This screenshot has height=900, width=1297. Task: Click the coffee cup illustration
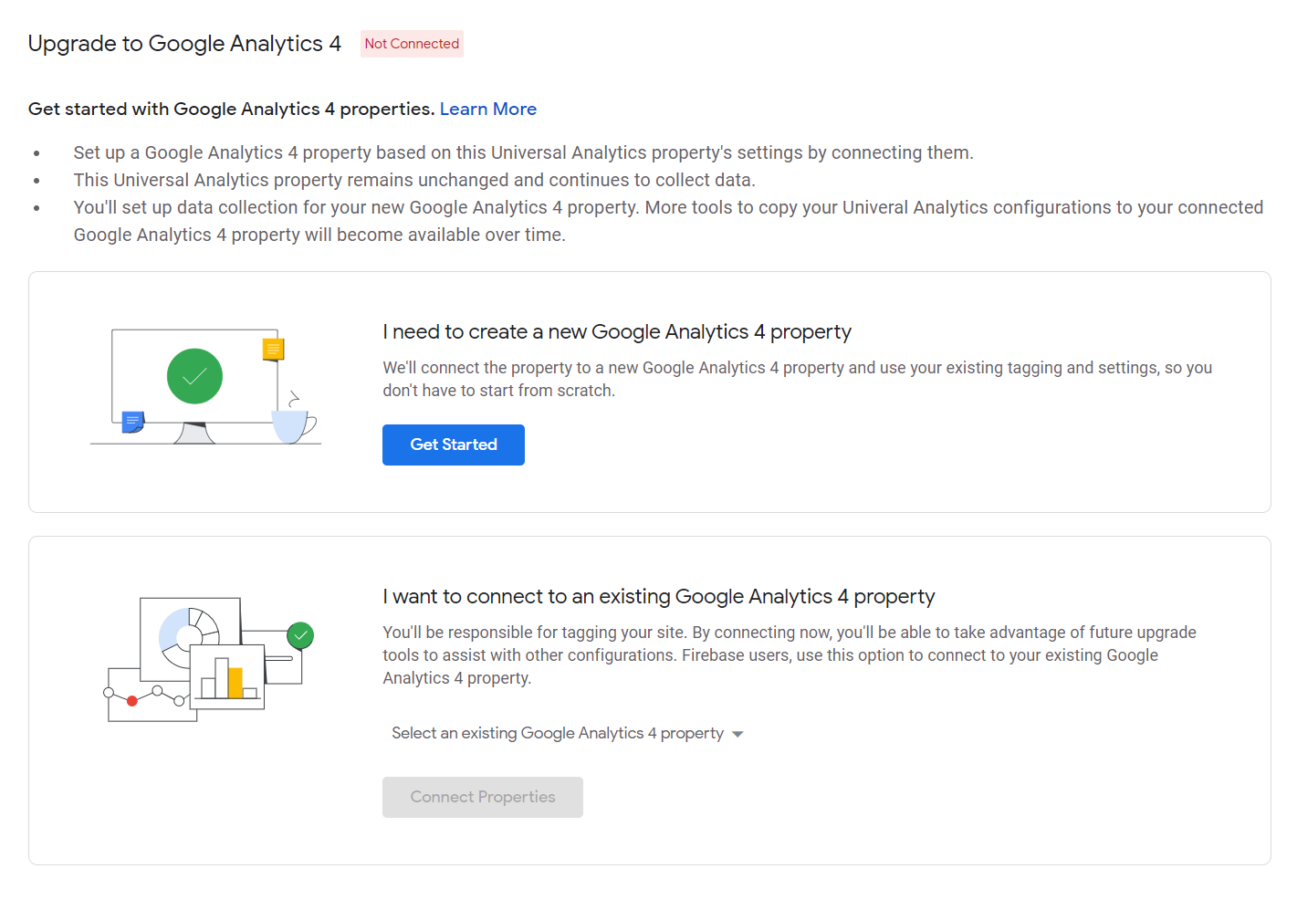[293, 424]
